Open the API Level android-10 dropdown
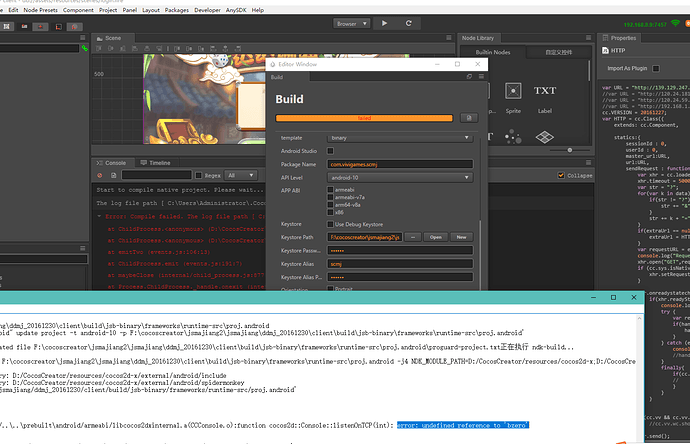The height and width of the screenshot is (444, 690). [x=400, y=177]
